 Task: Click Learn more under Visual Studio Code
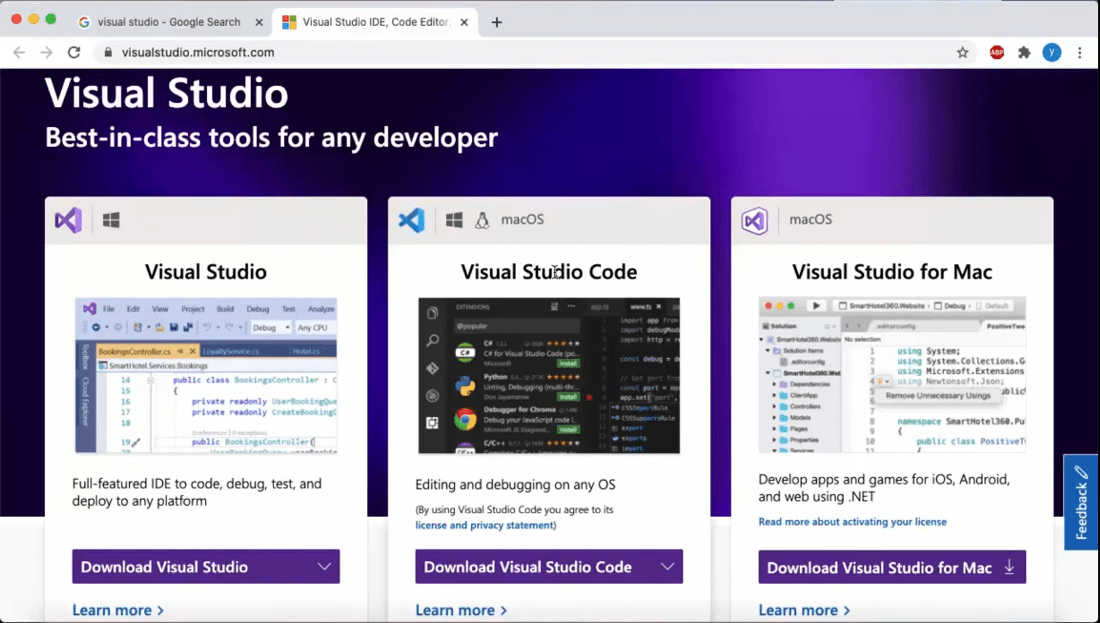click(461, 610)
